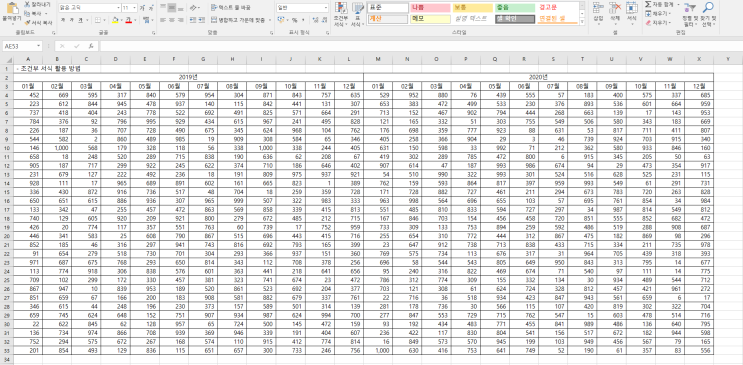Click Merge and Center button
743x365 pixels.
[x=238, y=20]
